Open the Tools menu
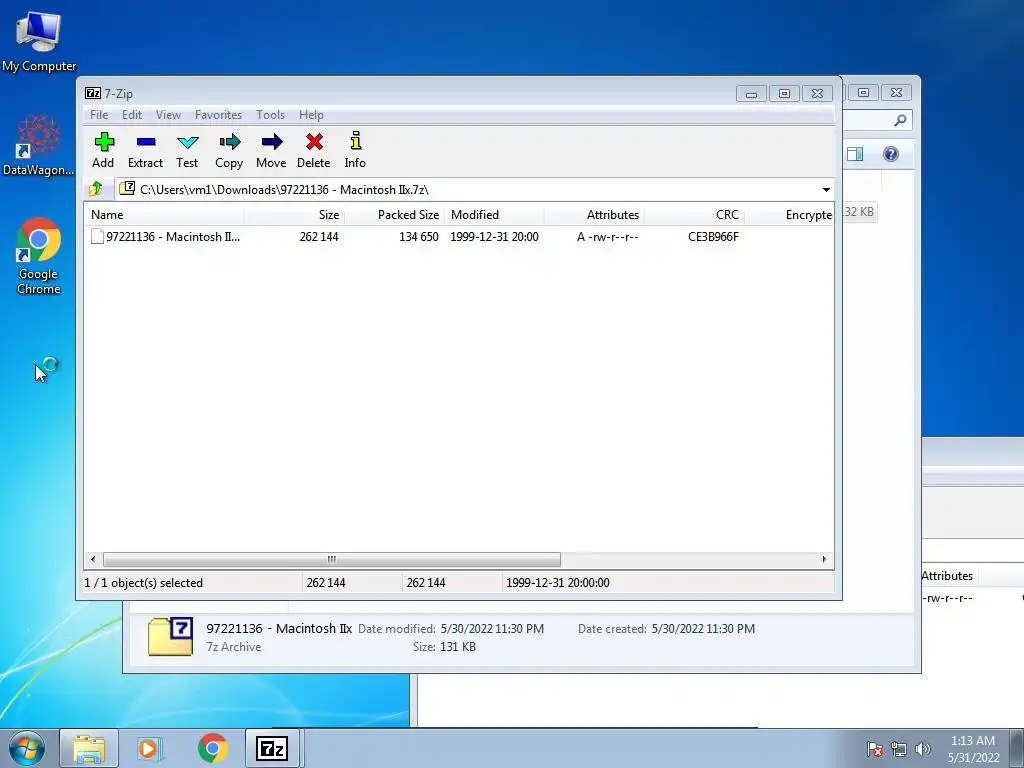The height and width of the screenshot is (768, 1024). point(270,115)
